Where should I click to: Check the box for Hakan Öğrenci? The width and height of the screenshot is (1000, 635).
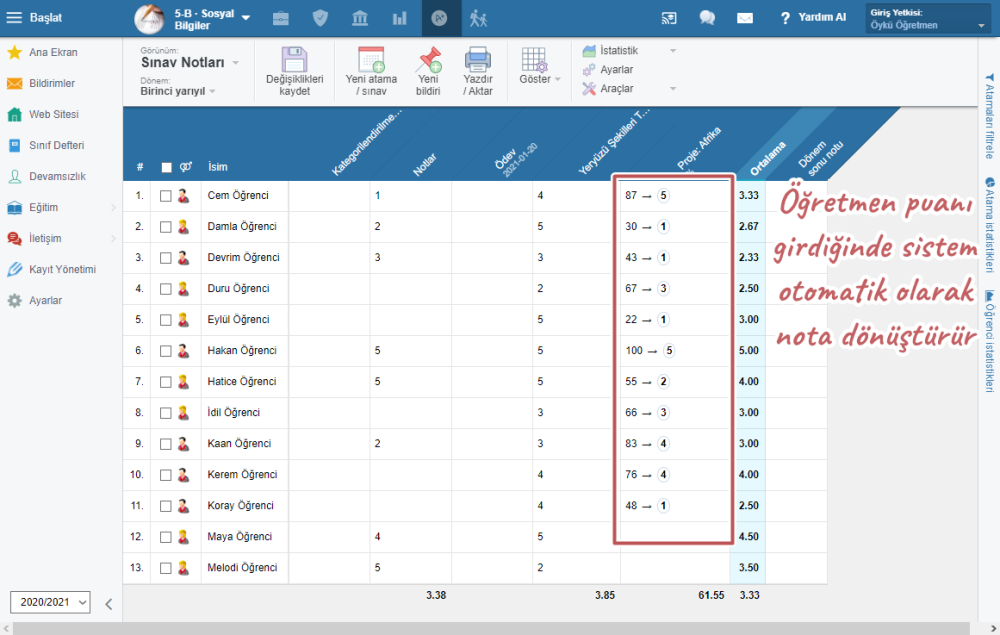(x=166, y=351)
